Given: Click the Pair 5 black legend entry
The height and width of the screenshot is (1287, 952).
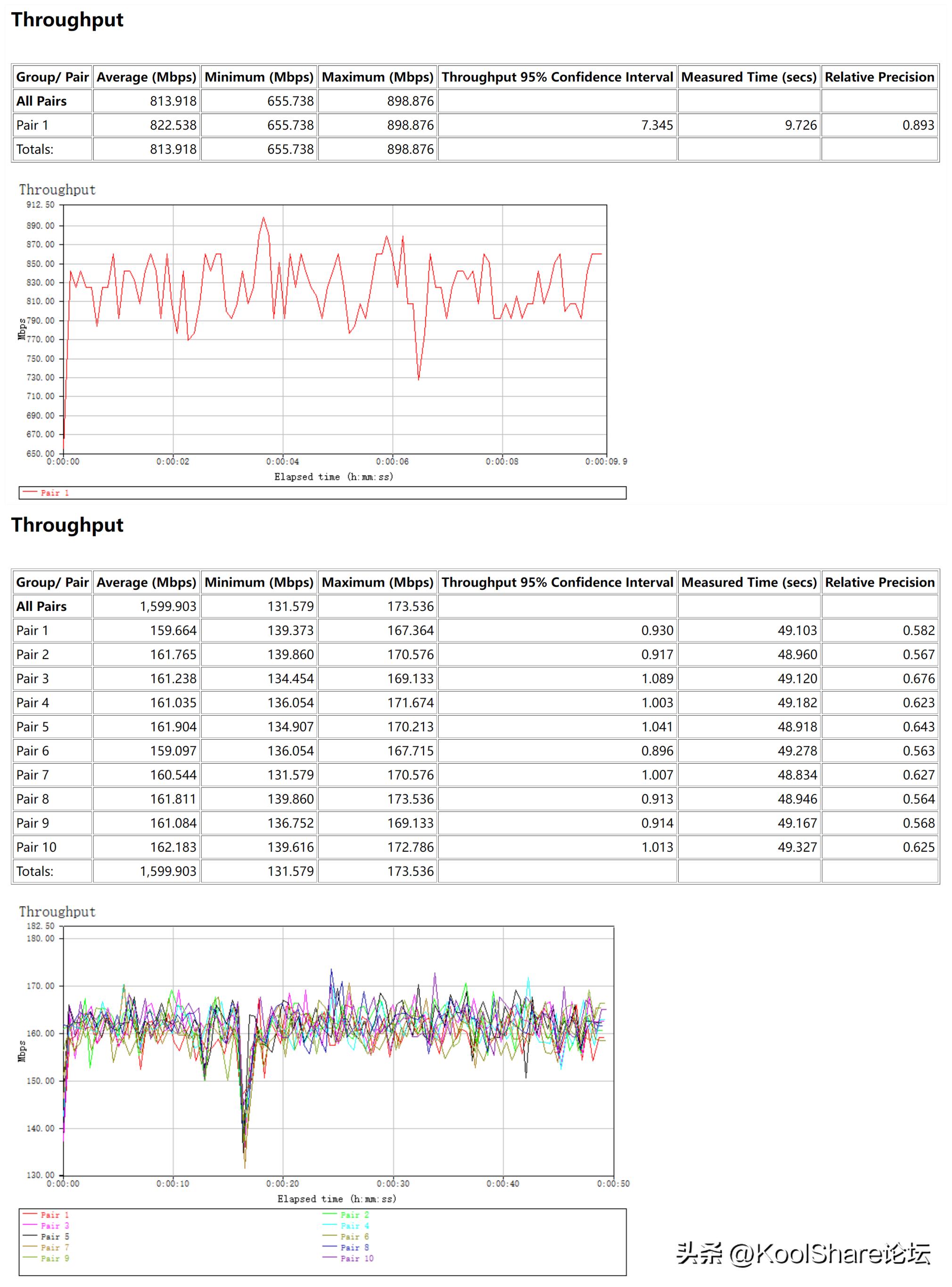Looking at the screenshot, I should (x=54, y=1236).
